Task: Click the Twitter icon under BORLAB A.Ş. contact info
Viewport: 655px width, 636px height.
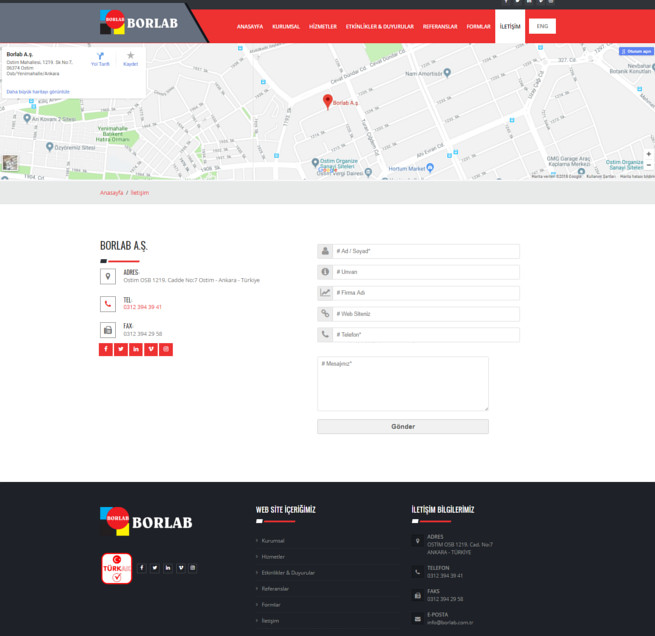Action: [121, 349]
